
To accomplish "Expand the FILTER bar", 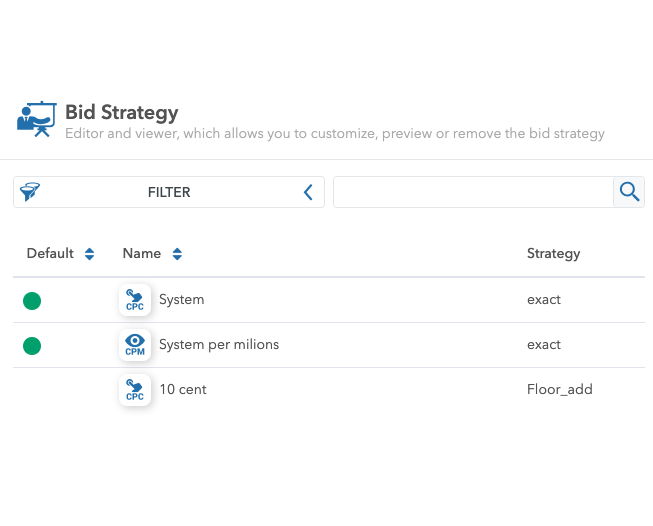I will click(169, 192).
